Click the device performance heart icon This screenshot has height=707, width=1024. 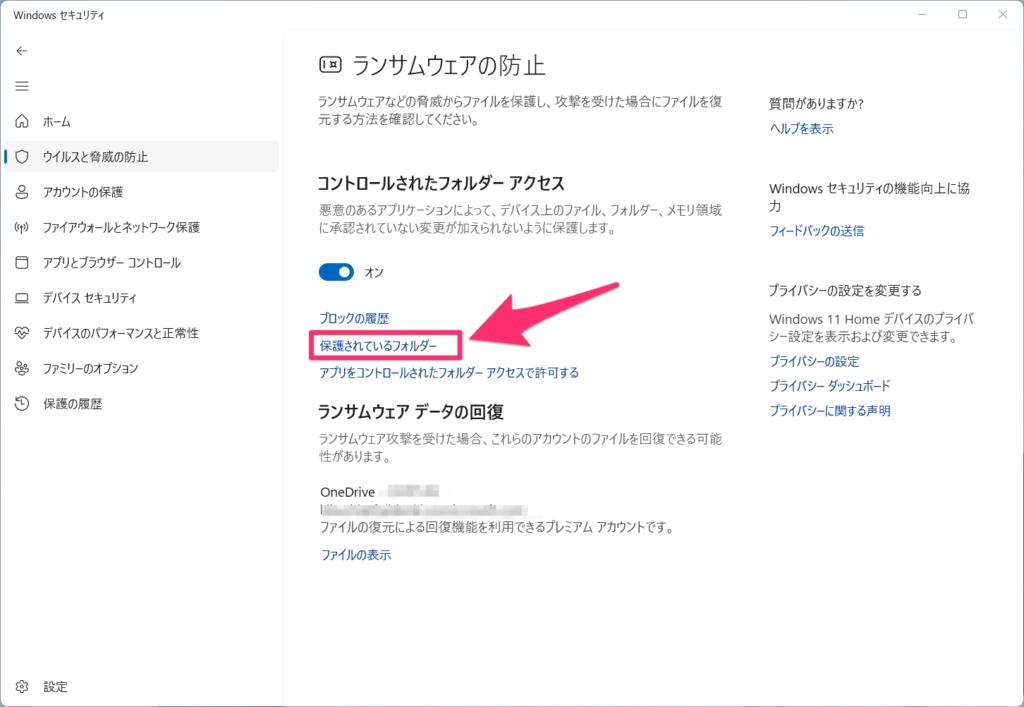click(x=22, y=333)
